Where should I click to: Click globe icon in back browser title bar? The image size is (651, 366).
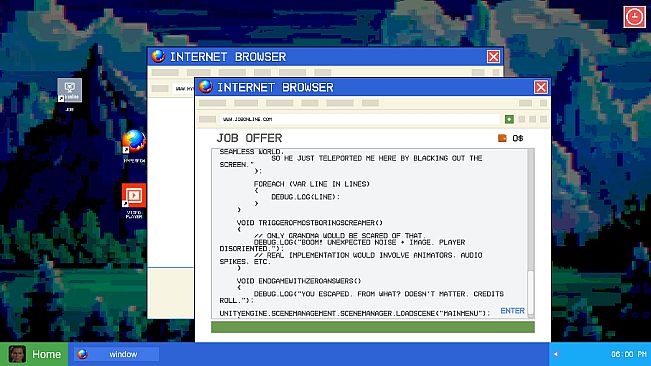tap(158, 56)
